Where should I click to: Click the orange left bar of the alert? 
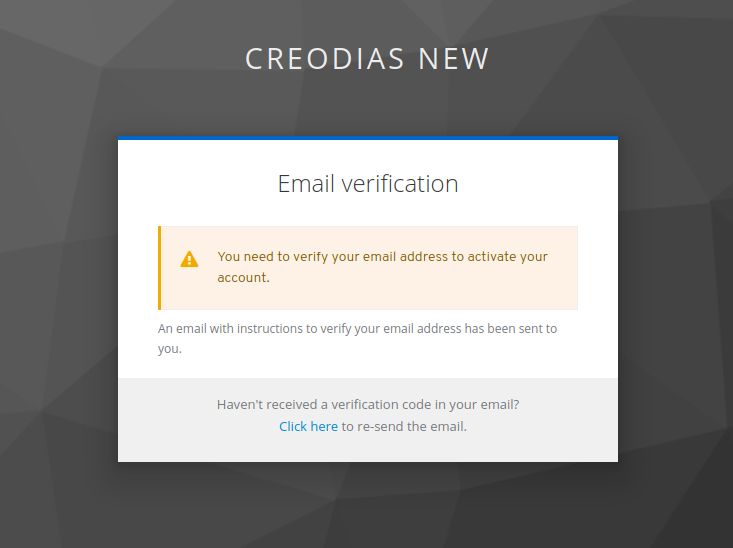coord(159,268)
